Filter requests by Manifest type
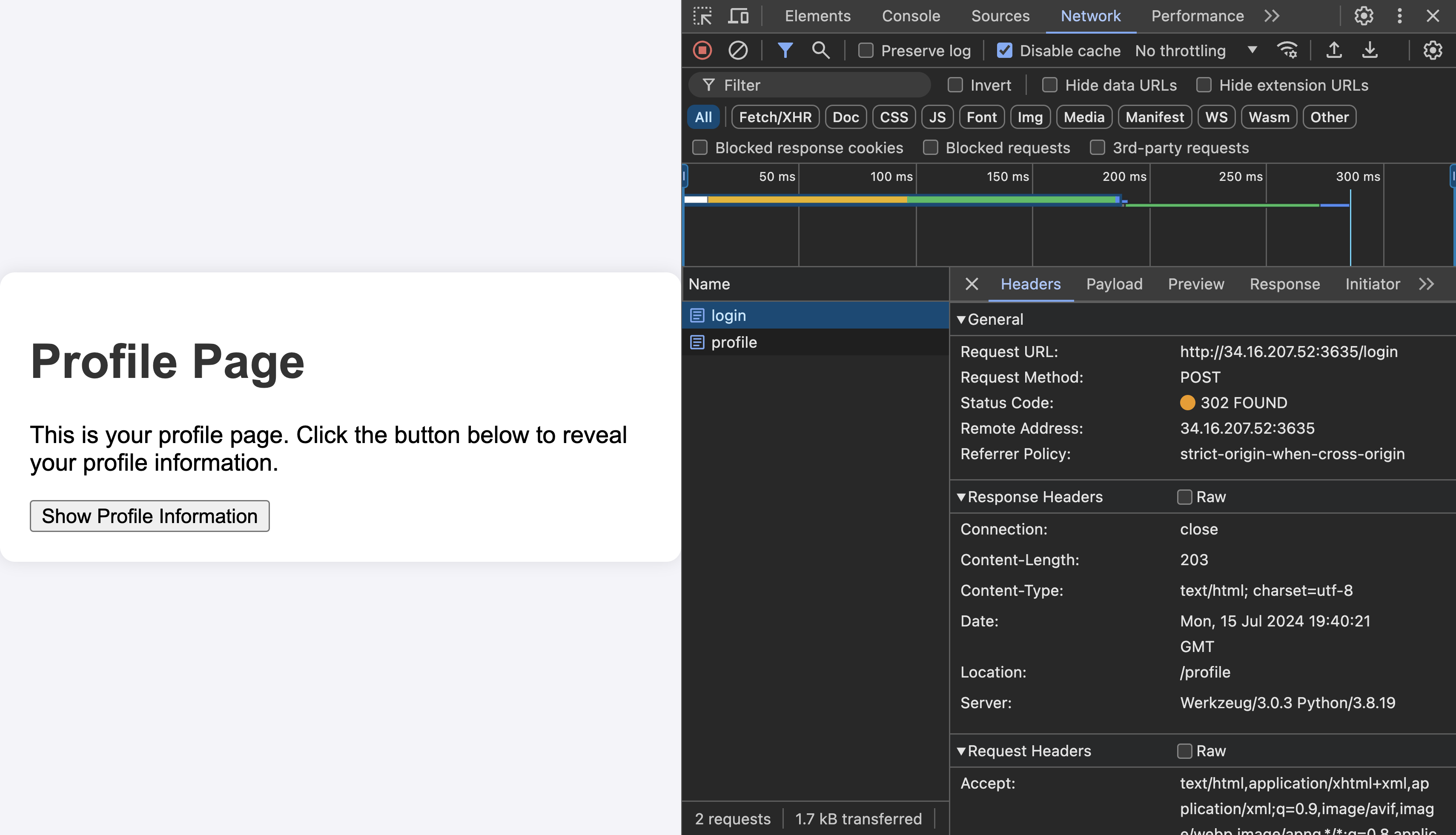This screenshot has height=835, width=1456. point(1154,117)
